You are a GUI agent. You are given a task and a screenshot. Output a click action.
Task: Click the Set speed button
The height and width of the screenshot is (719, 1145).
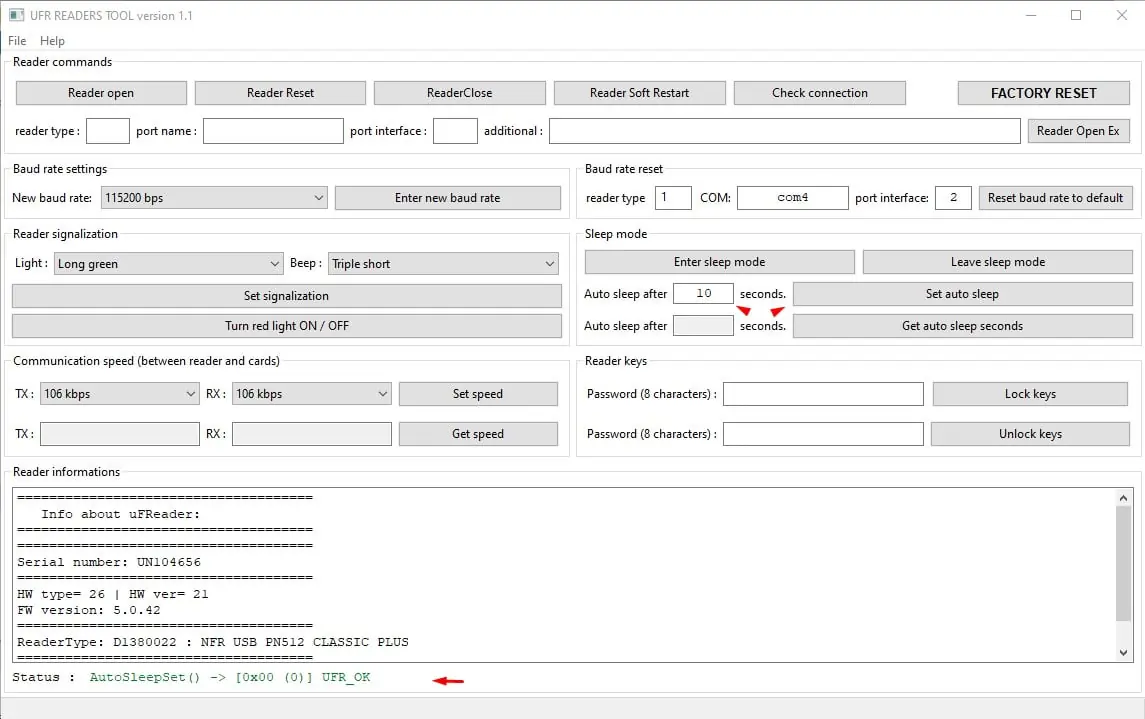478,394
